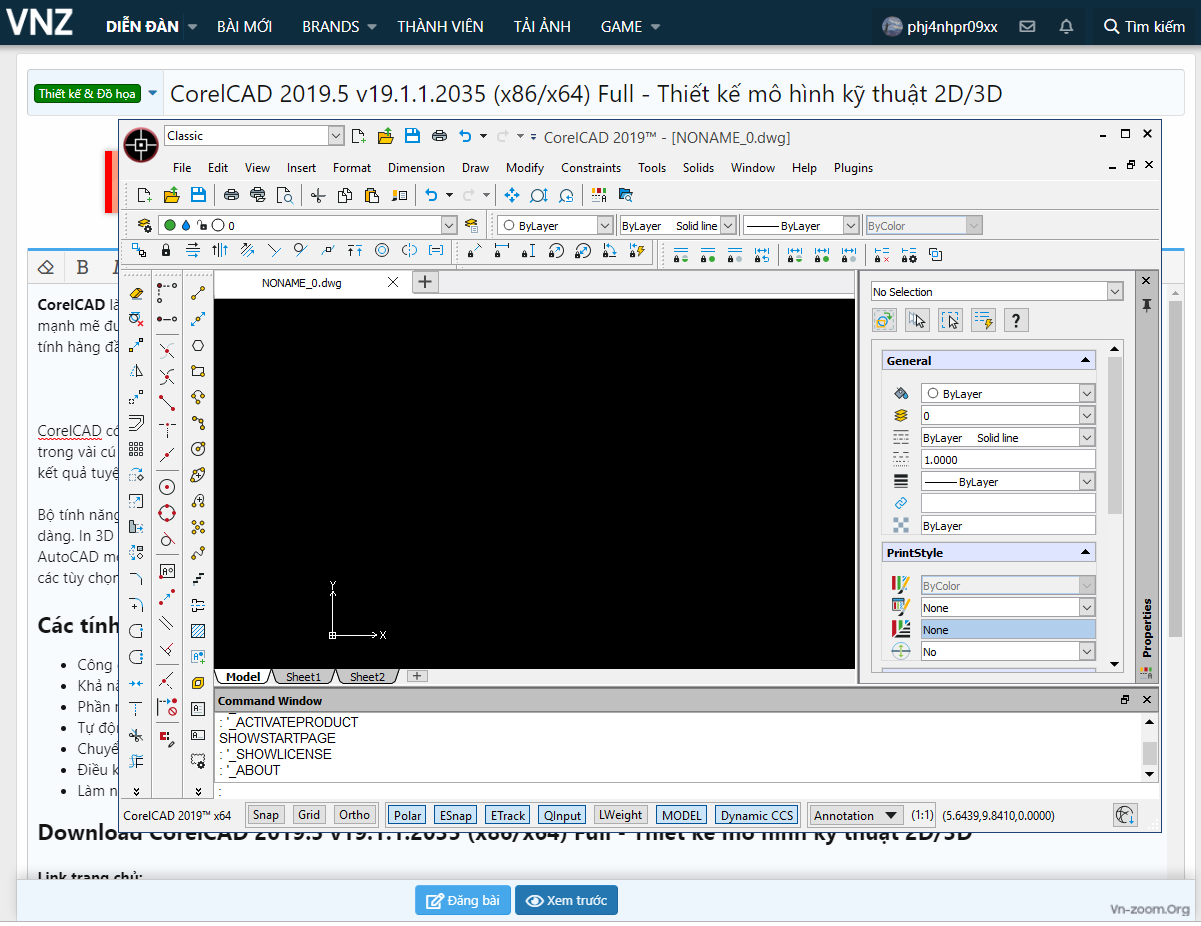This screenshot has width=1201, height=926.
Task: Click the Save icon in the Standard toolbar
Action: click(198, 195)
